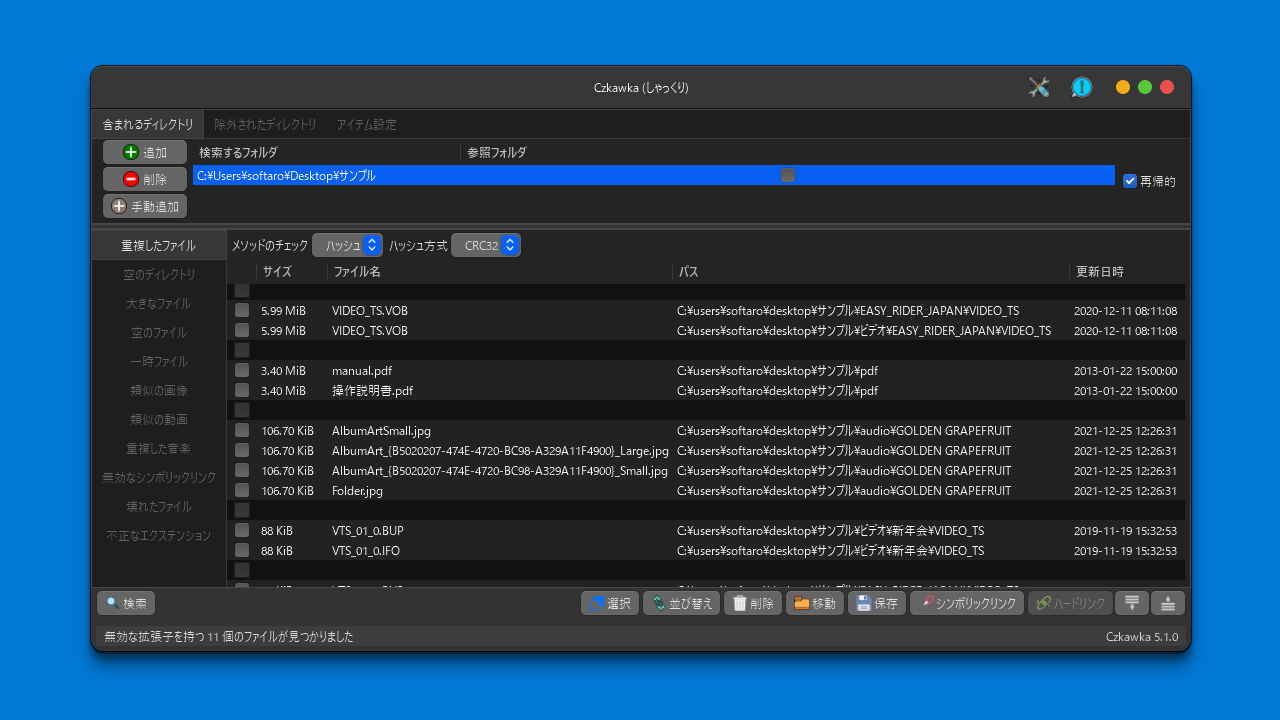
Task: Click the ハードリンク hardlink button
Action: pyautogui.click(x=1070, y=603)
